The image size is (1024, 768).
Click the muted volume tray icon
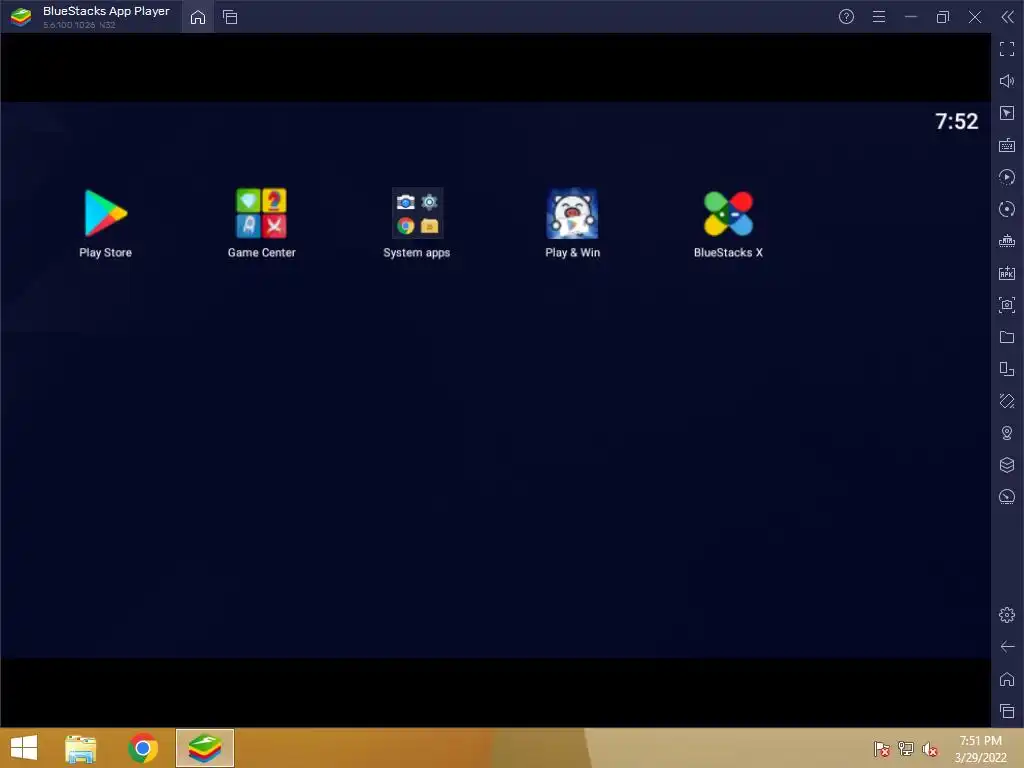(930, 749)
